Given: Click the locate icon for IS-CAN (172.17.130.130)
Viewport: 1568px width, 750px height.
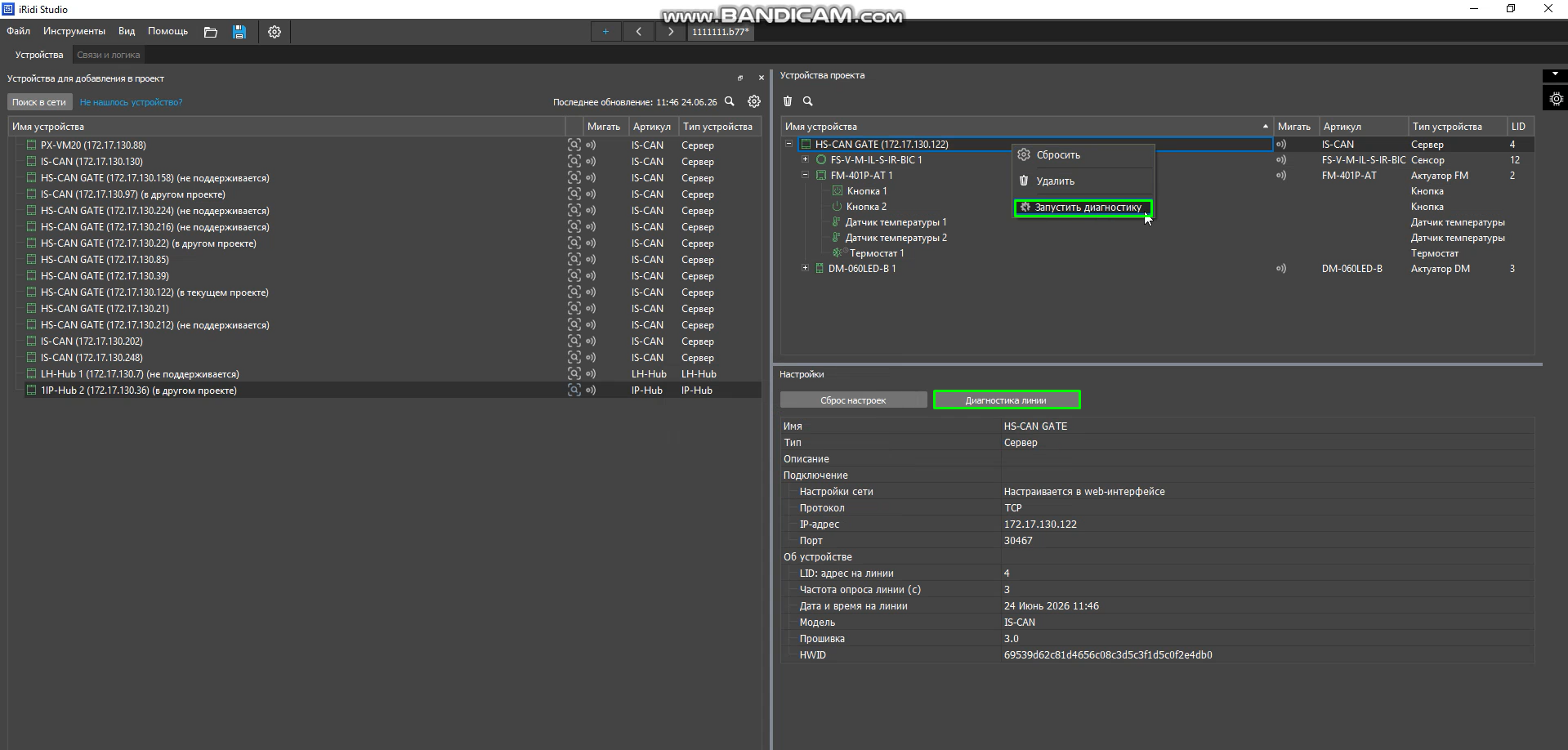Looking at the screenshot, I should point(574,162).
